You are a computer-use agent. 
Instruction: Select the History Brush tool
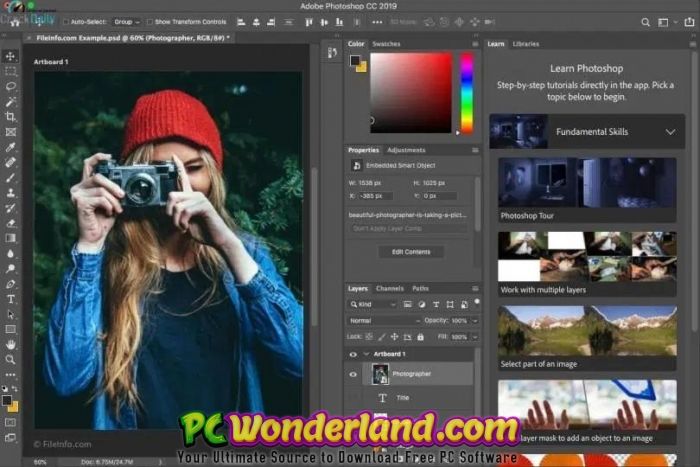click(10, 208)
